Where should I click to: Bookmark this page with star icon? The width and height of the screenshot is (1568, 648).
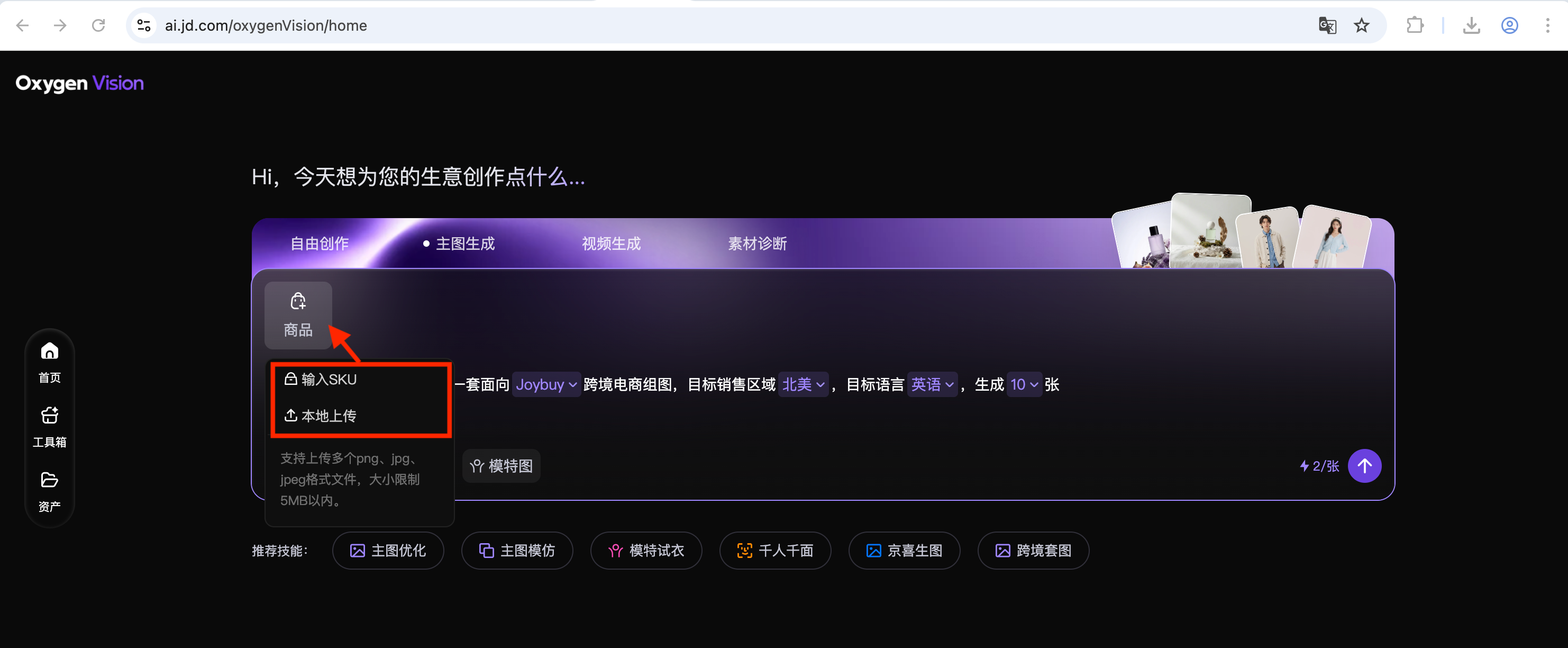tap(1362, 25)
